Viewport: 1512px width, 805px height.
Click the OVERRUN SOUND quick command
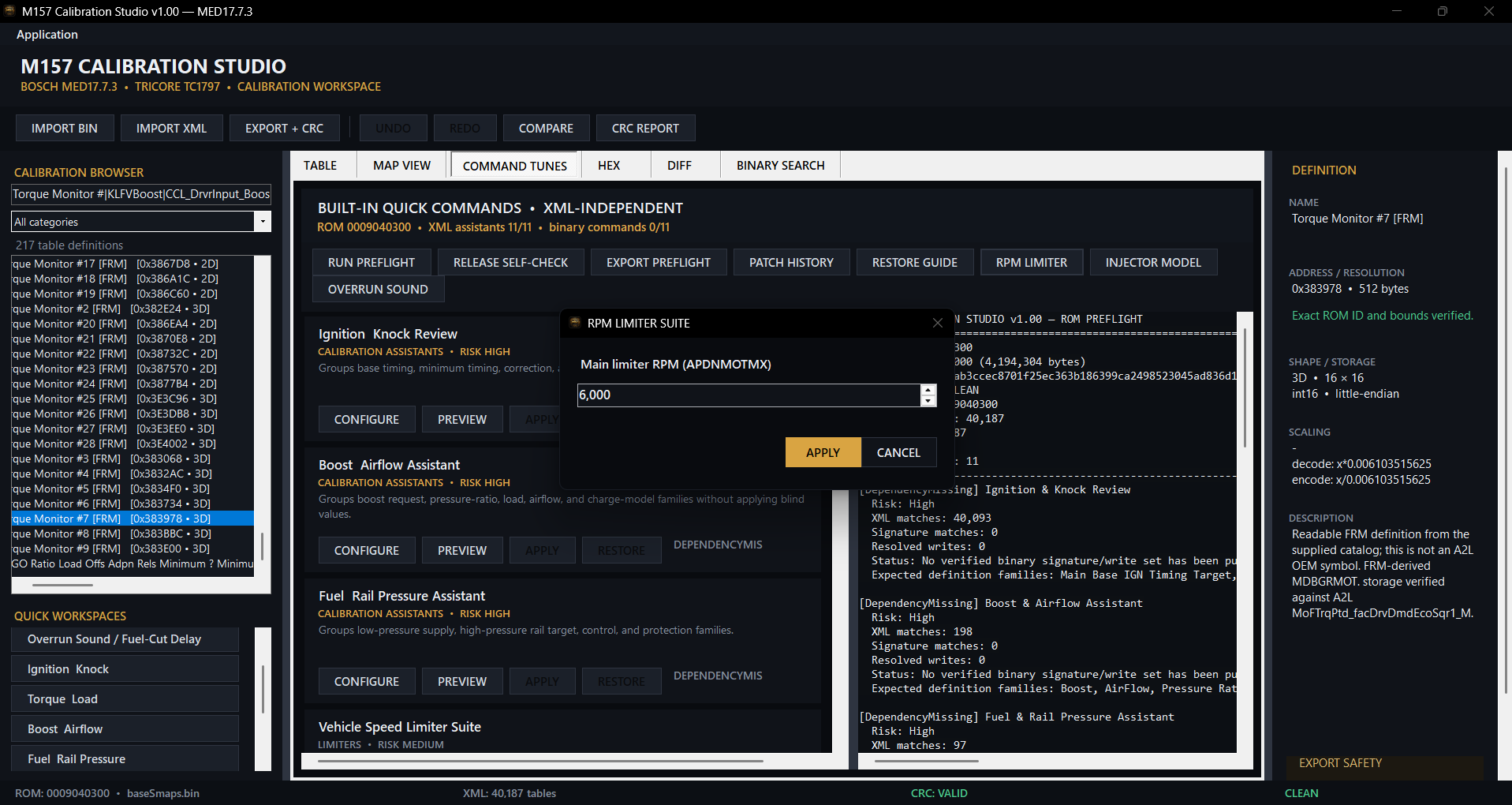(x=378, y=289)
